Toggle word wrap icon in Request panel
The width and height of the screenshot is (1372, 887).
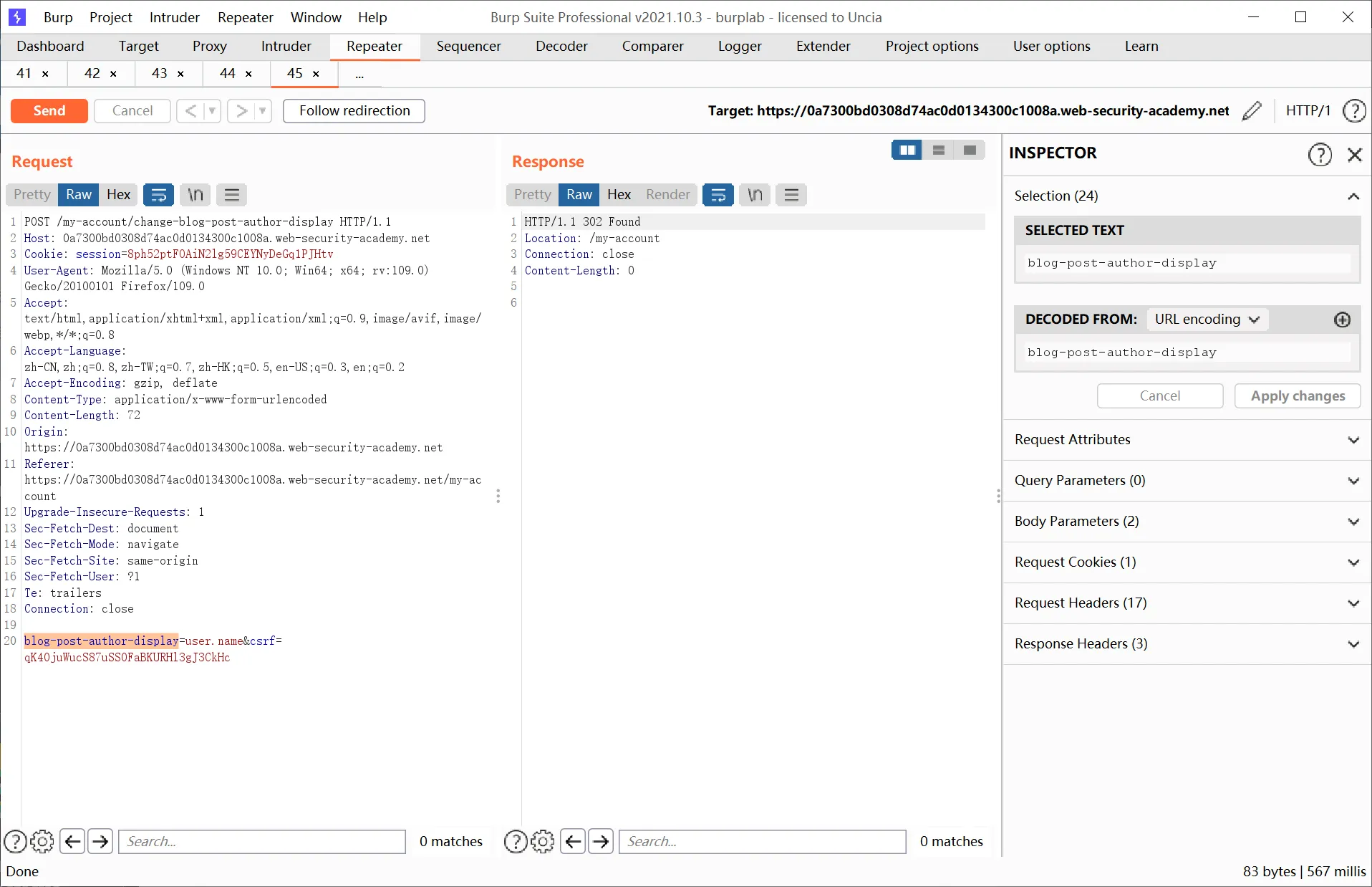tap(159, 195)
